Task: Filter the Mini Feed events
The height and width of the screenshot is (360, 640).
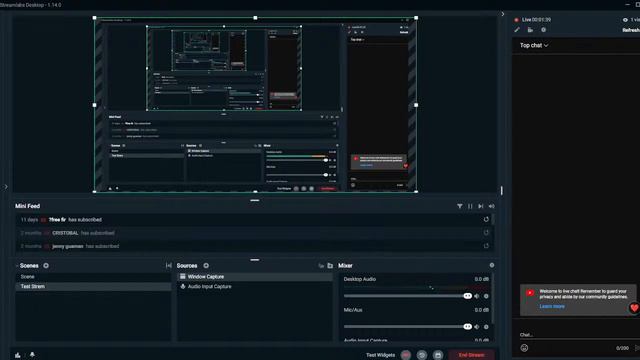Action: coord(460,206)
